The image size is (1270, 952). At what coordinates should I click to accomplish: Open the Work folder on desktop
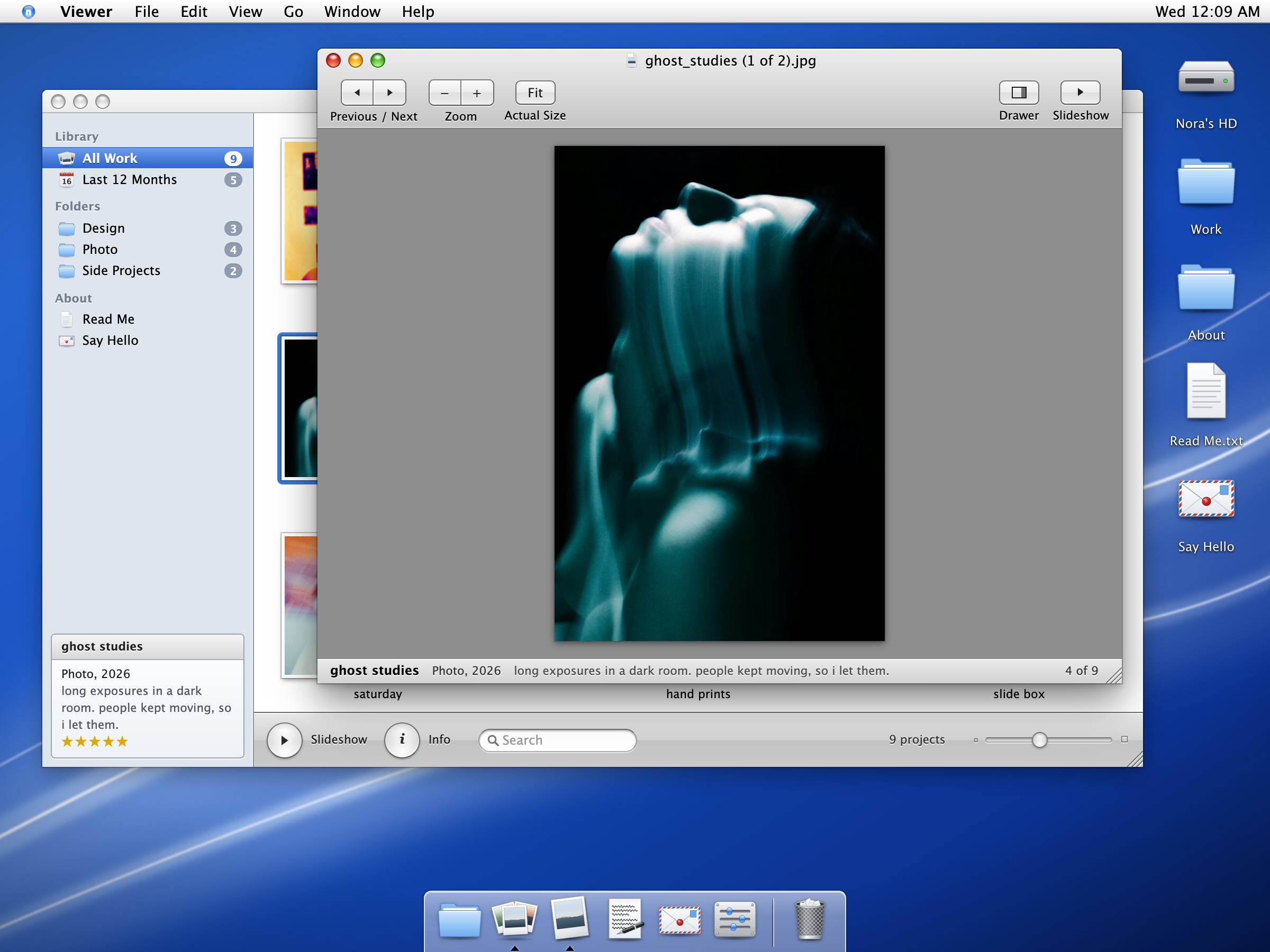1205,182
